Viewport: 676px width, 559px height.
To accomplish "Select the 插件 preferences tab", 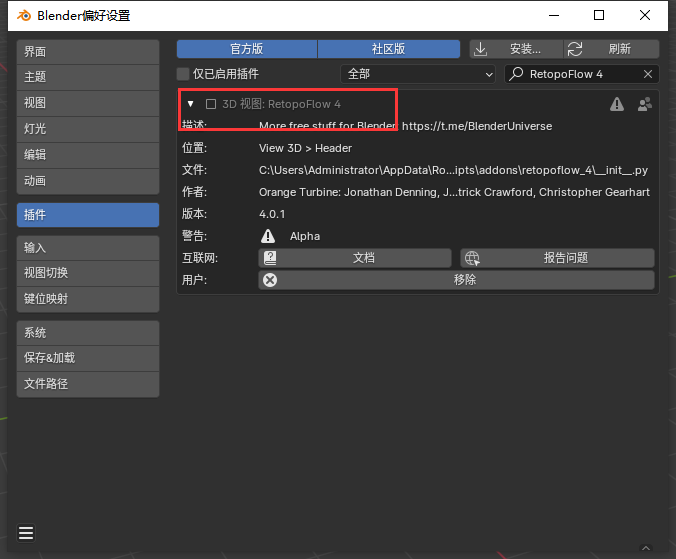I will (88, 215).
